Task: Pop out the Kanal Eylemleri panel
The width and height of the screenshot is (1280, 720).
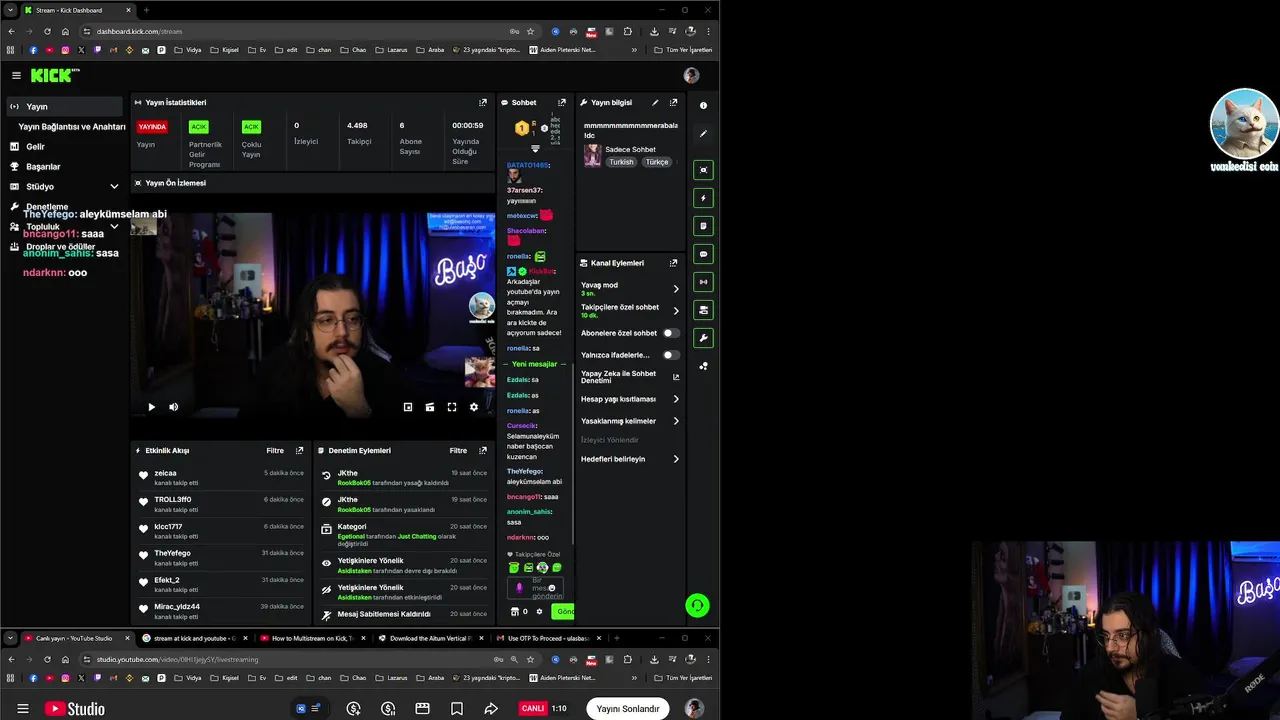Action: [673, 263]
